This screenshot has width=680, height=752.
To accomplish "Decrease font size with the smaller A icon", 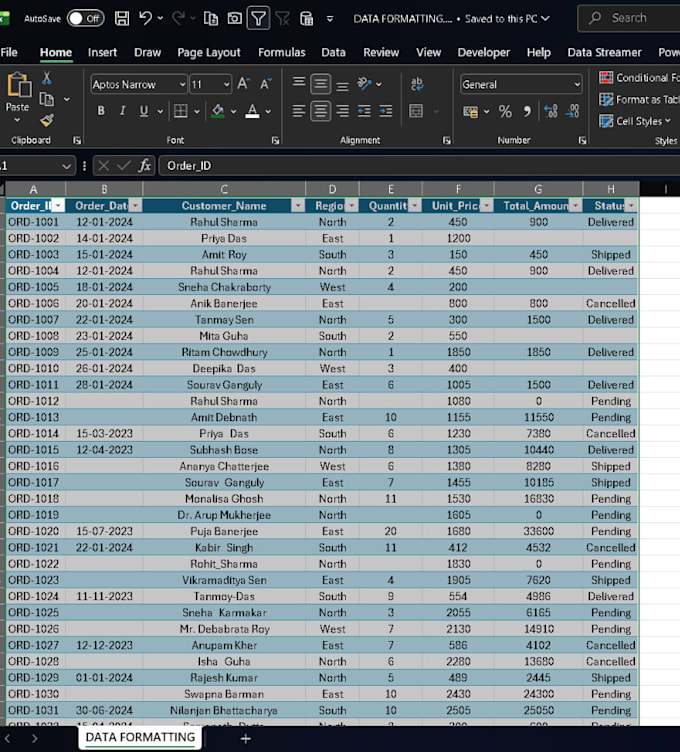I will (x=265, y=84).
